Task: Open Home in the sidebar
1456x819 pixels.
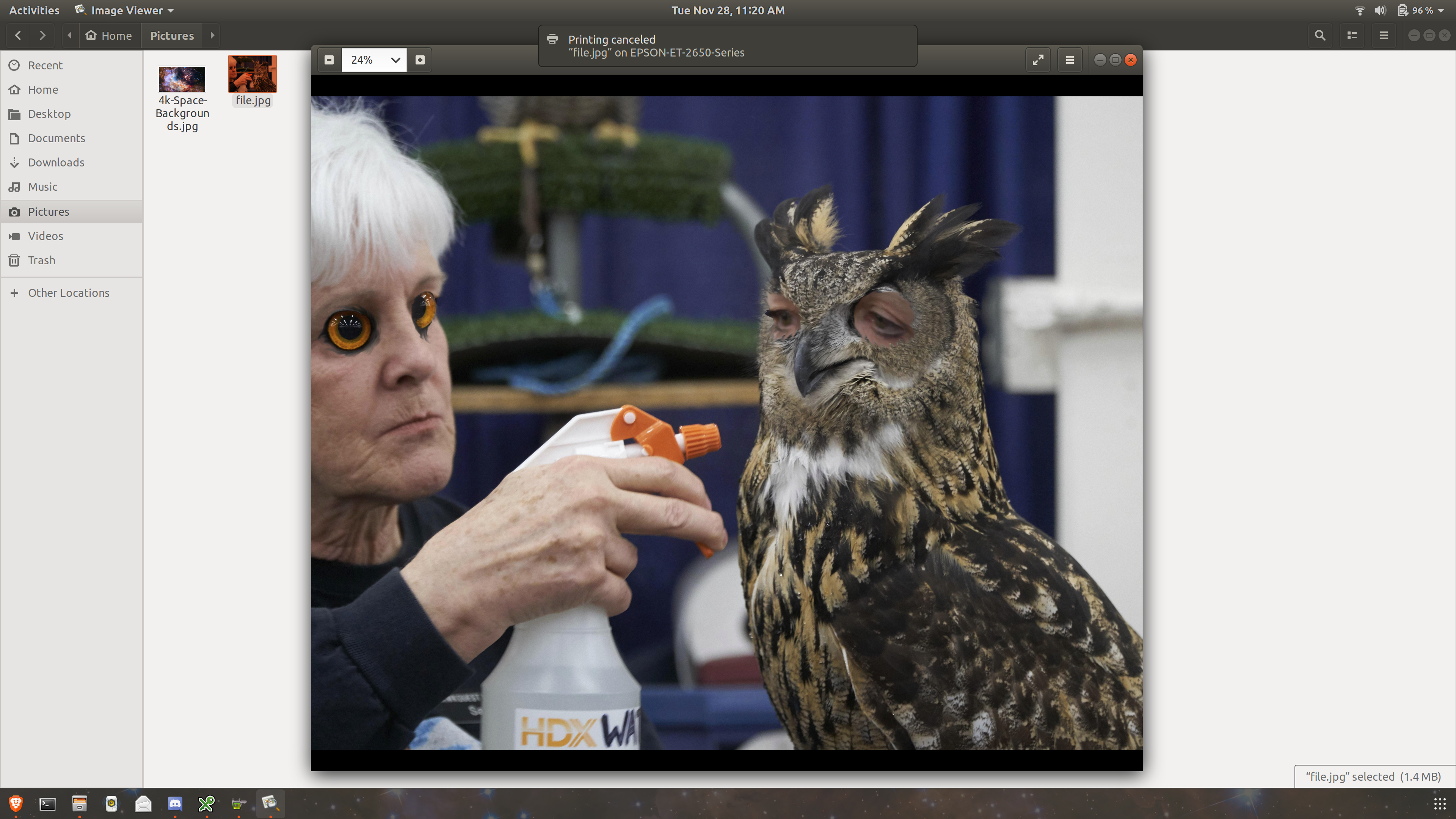Action: click(71, 90)
